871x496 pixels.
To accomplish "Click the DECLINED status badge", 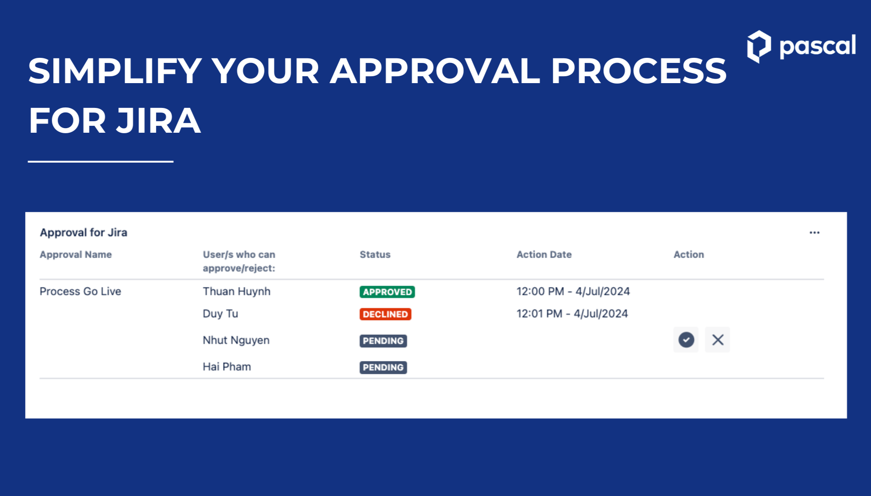I will coord(385,314).
